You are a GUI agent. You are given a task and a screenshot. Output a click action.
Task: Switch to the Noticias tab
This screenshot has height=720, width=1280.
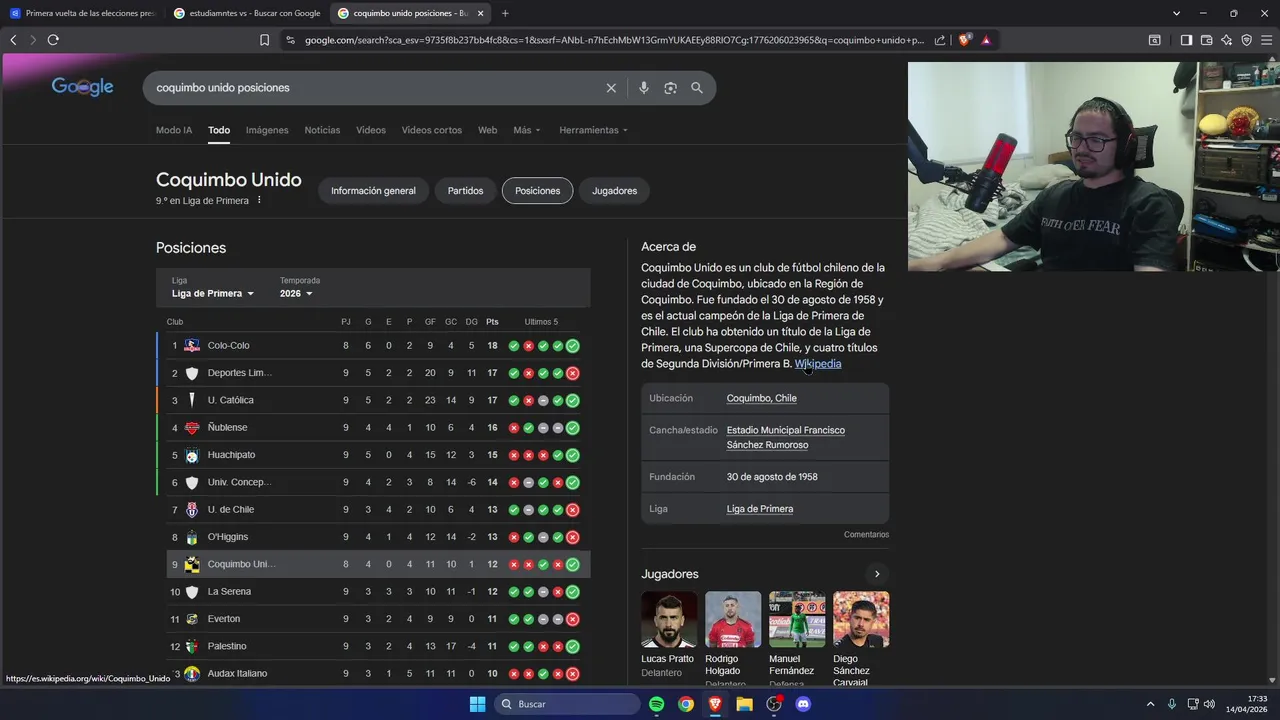[322, 130]
